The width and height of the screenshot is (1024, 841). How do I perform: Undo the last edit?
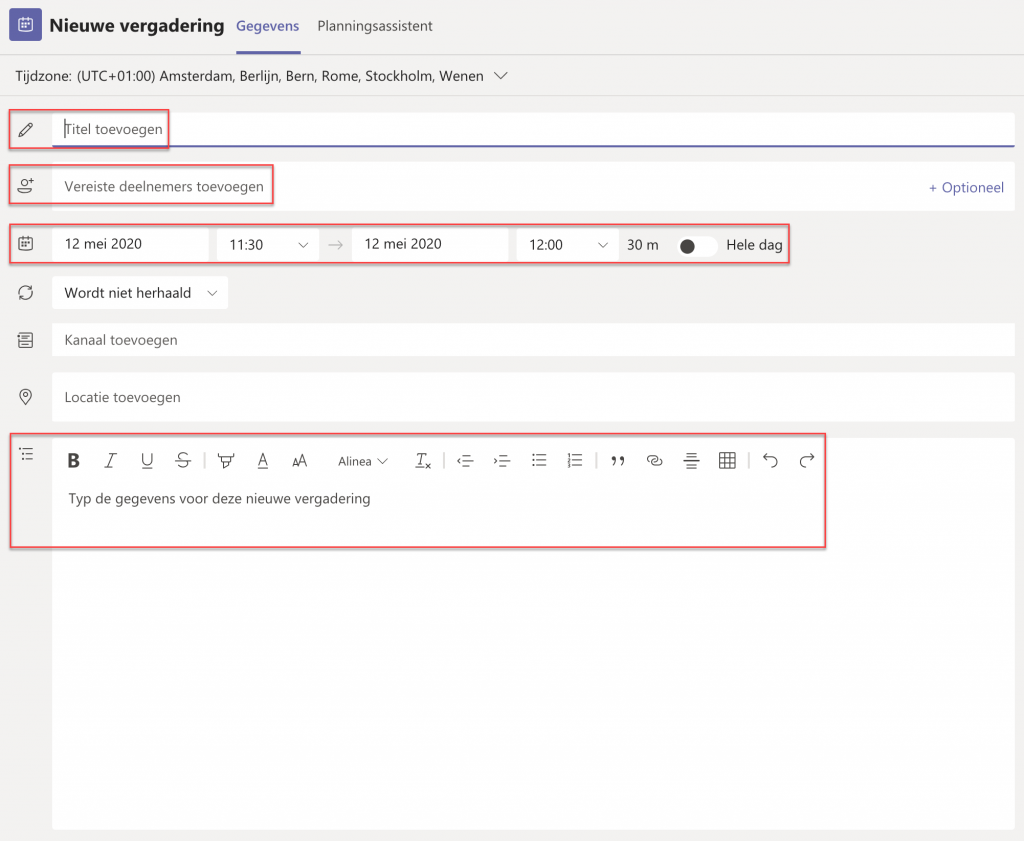[770, 461]
